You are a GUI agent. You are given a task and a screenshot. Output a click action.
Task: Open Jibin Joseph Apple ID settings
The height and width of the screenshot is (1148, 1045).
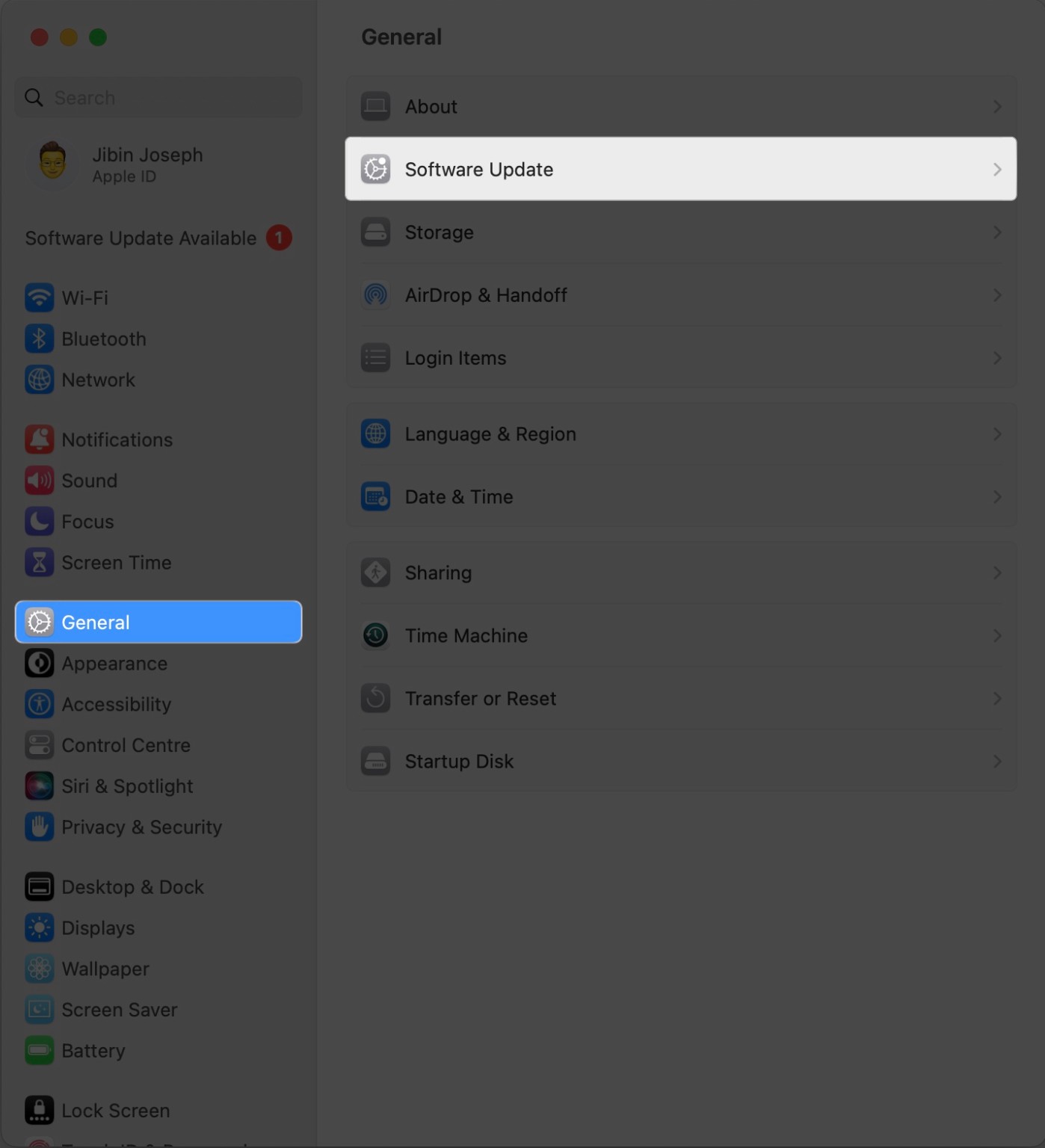pos(158,164)
